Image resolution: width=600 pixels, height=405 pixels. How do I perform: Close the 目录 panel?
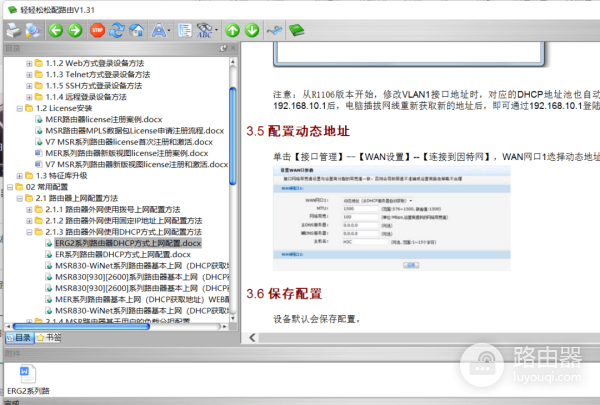233,48
